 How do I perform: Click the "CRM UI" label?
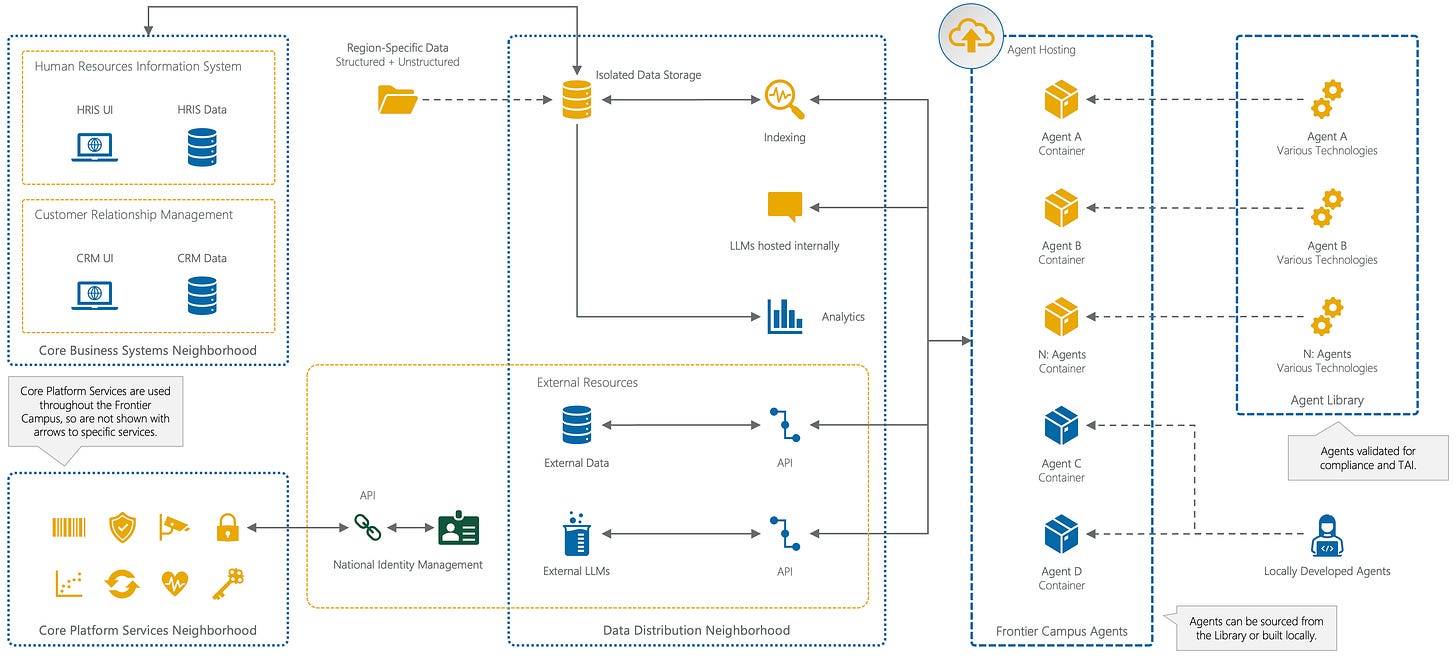pos(95,258)
